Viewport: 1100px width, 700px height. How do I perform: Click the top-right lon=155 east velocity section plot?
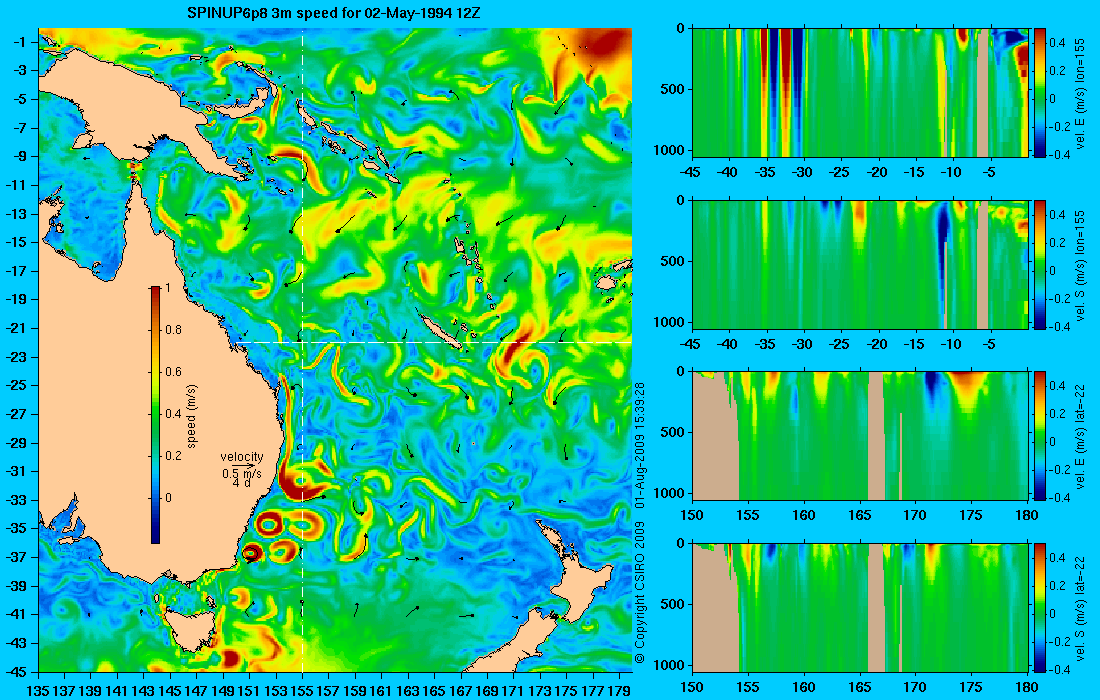(860, 93)
